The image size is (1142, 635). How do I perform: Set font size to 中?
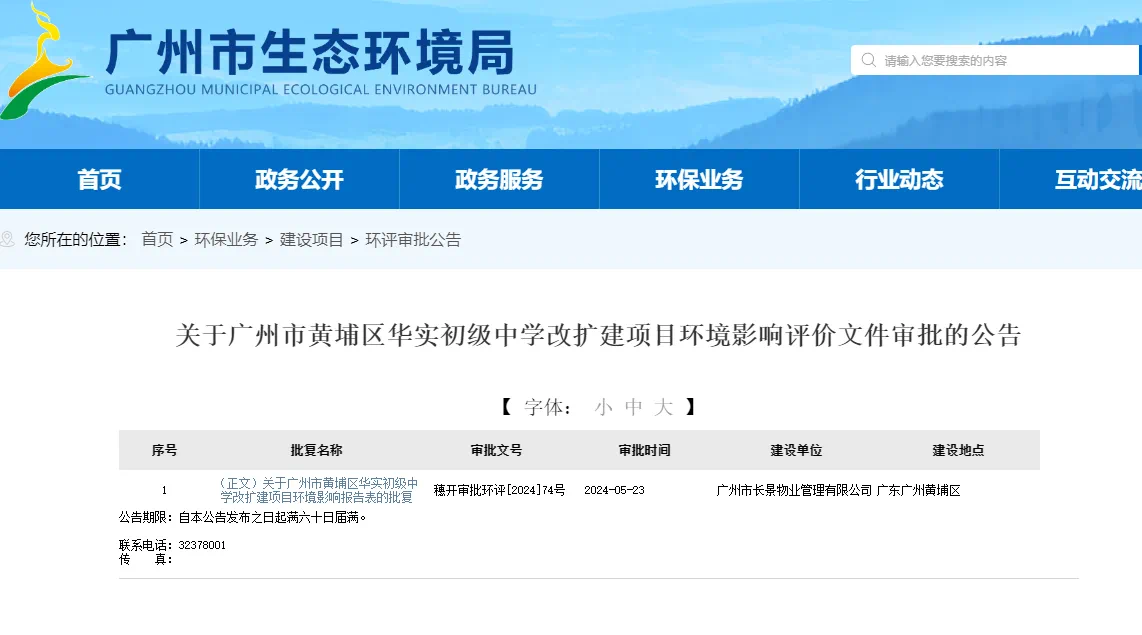pos(634,407)
